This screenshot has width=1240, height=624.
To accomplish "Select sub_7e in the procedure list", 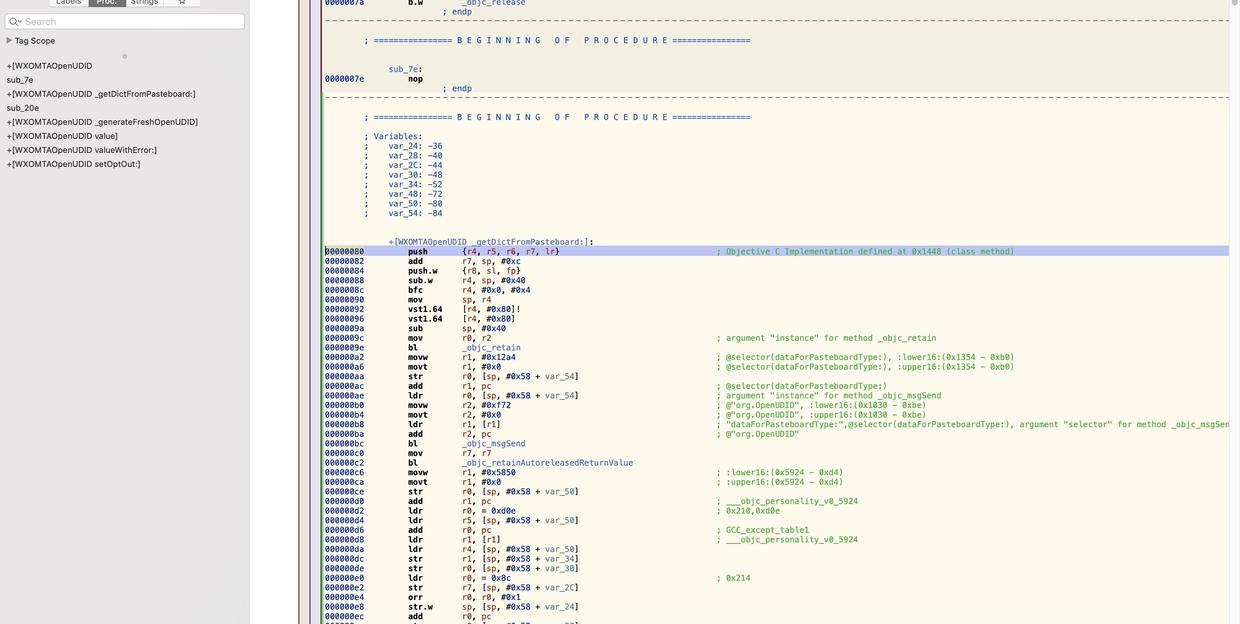I will click(20, 80).
